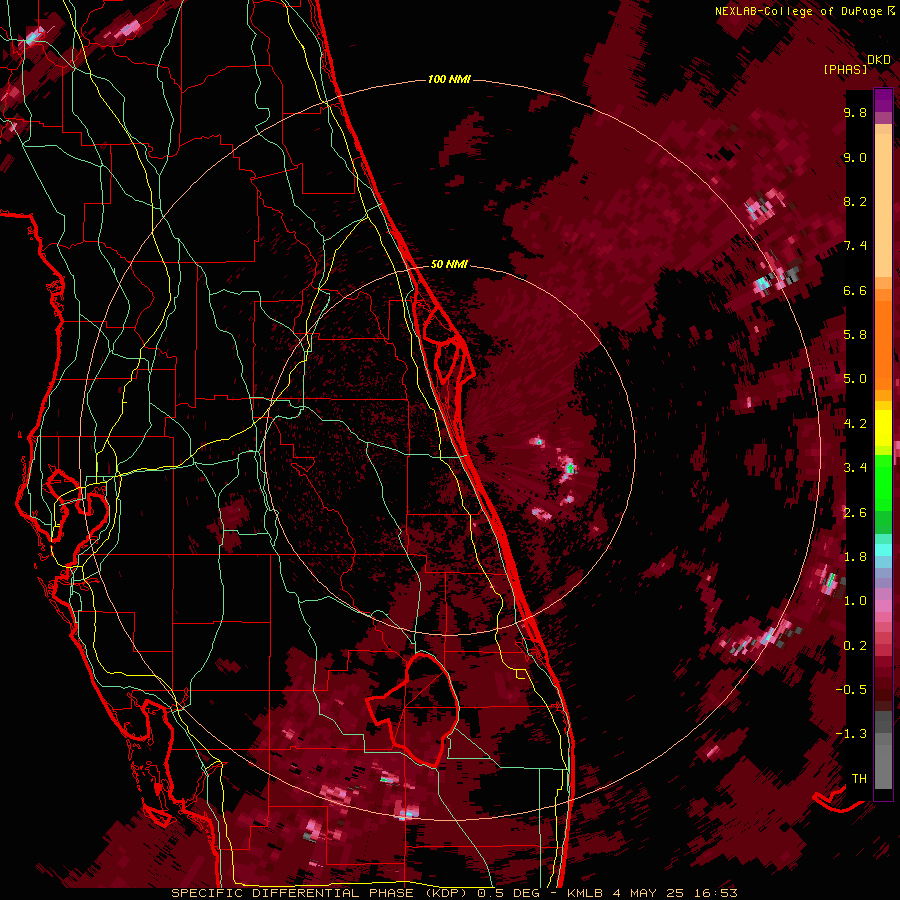The height and width of the screenshot is (900, 900).
Task: Click the 16:53 timestamp in the caption
Action: (717, 893)
